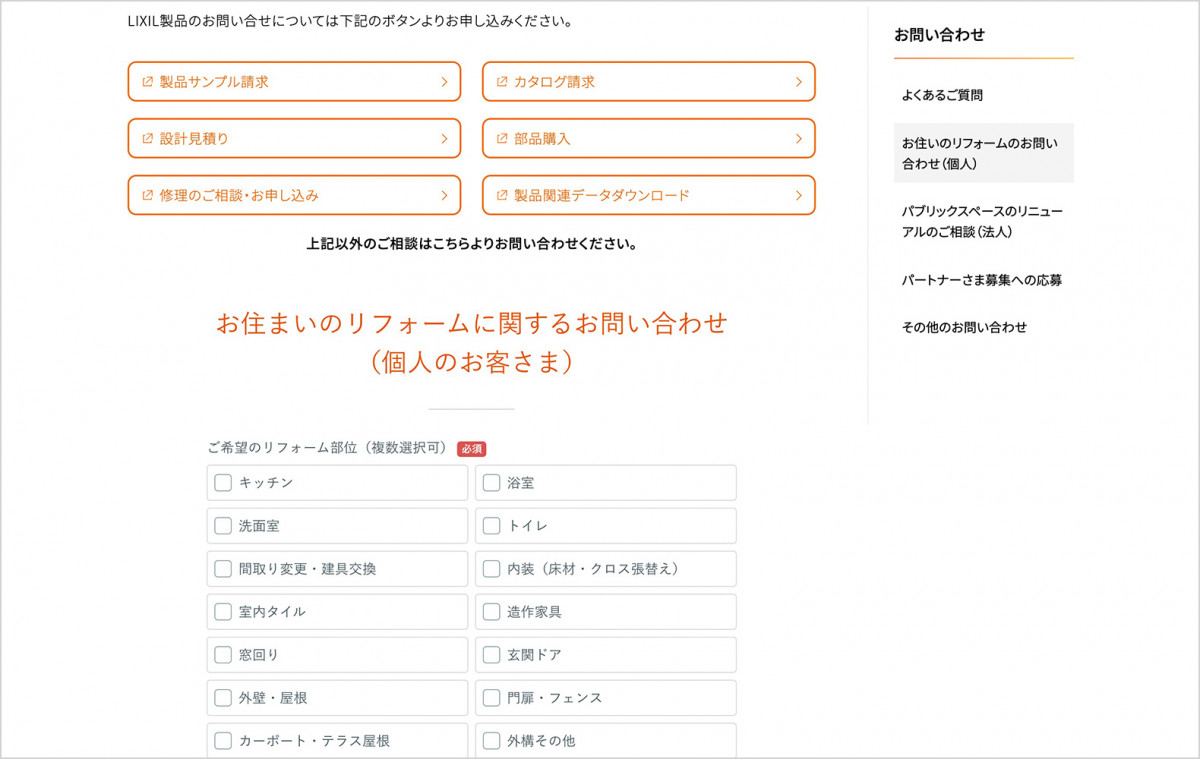The image size is (1200, 759).
Task: Click the 設計見積り button
Action: click(x=294, y=139)
